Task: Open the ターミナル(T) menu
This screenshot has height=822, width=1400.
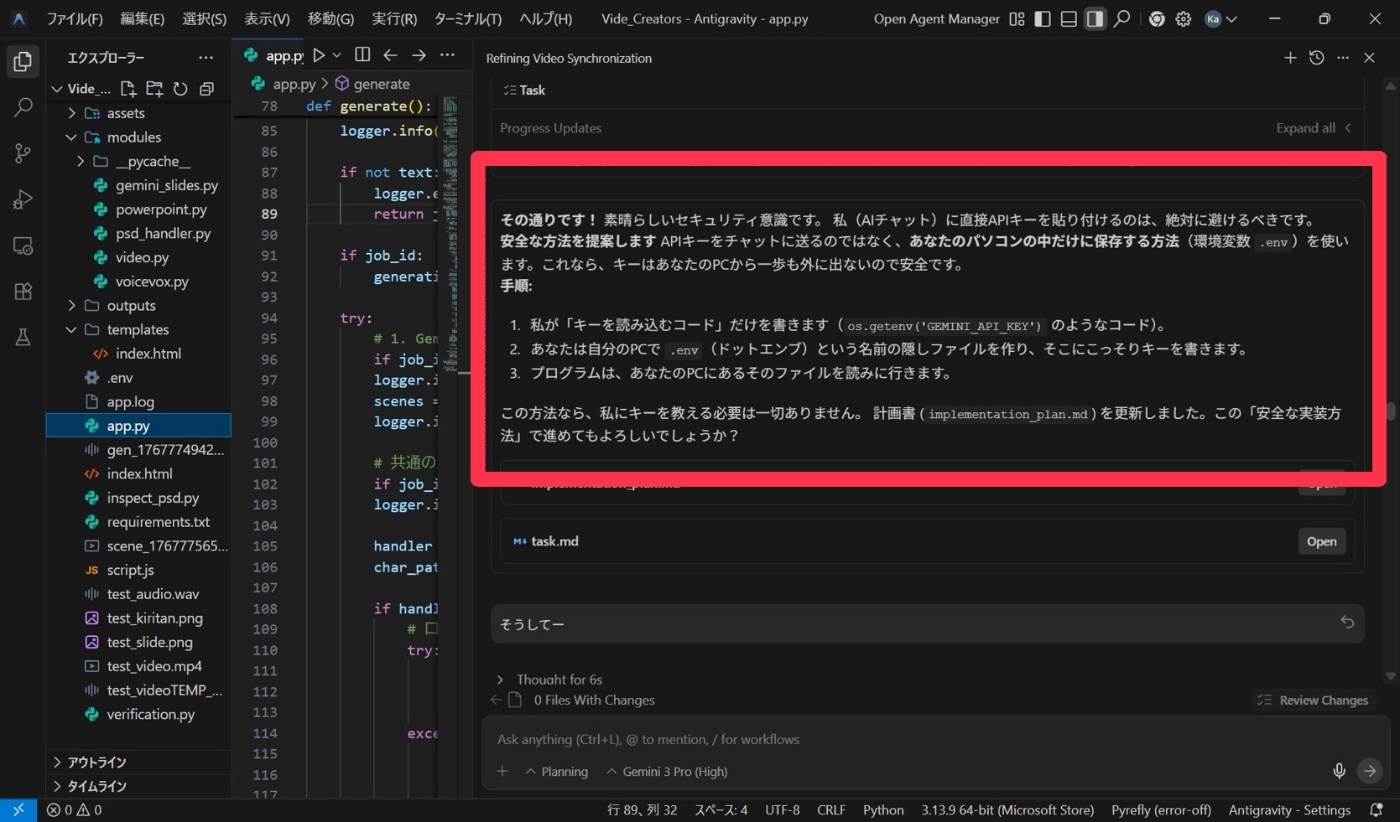Action: (x=468, y=19)
